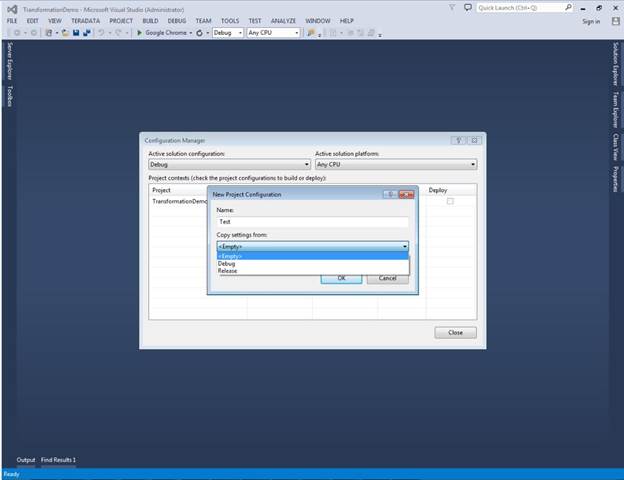Close the Configuration Manager dialog via X
The height and width of the screenshot is (480, 624).
(x=474, y=140)
